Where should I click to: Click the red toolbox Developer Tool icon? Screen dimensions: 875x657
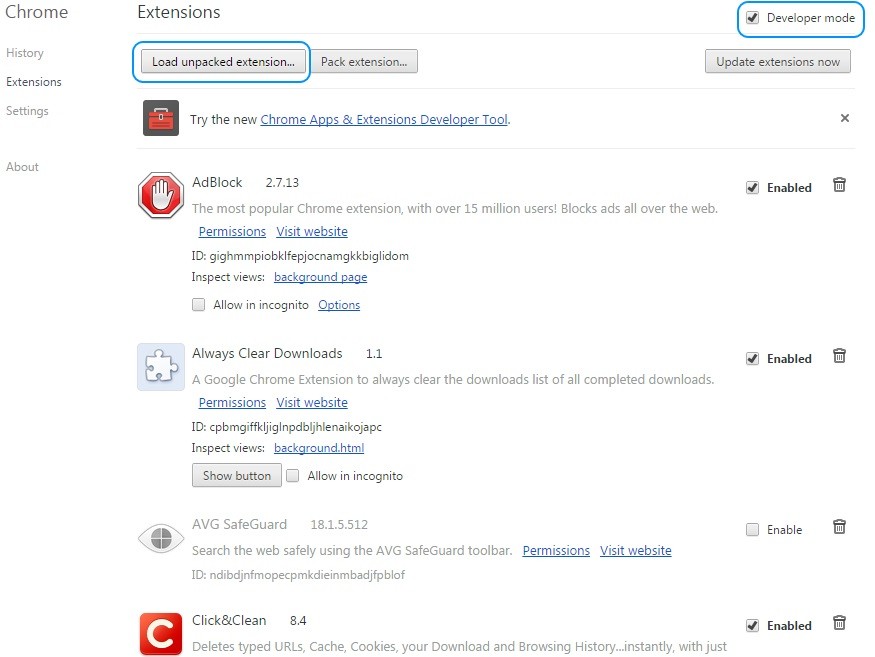(x=161, y=118)
